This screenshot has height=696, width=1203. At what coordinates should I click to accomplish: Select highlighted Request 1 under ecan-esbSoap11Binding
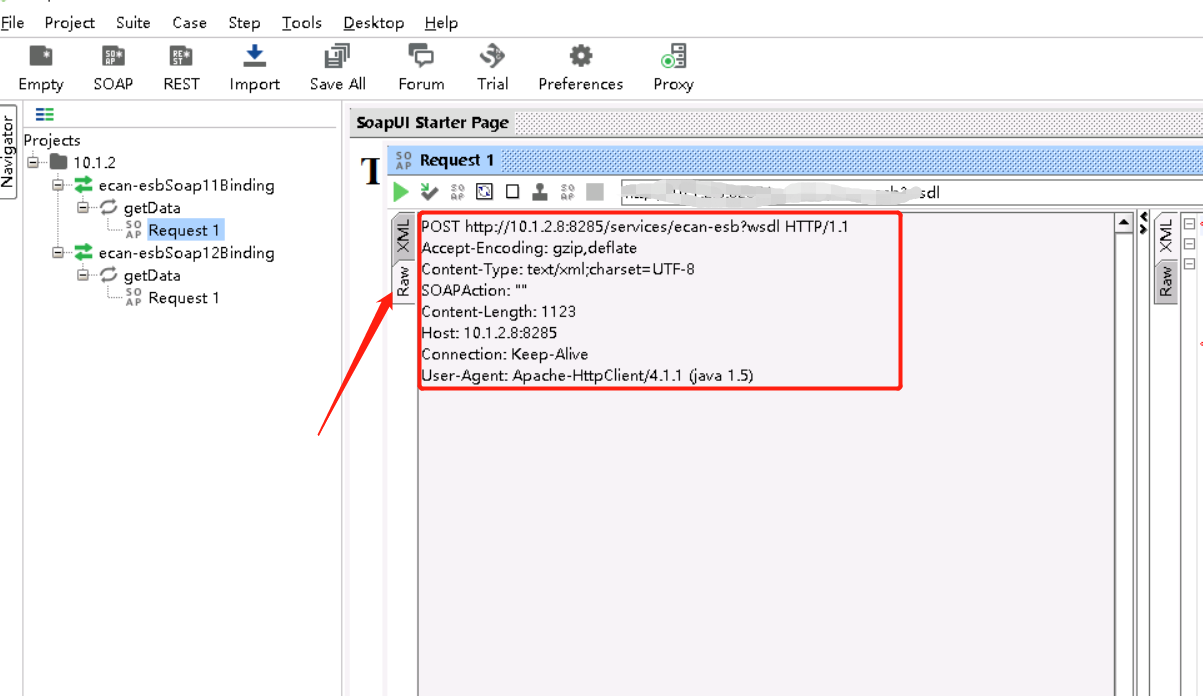coord(184,230)
